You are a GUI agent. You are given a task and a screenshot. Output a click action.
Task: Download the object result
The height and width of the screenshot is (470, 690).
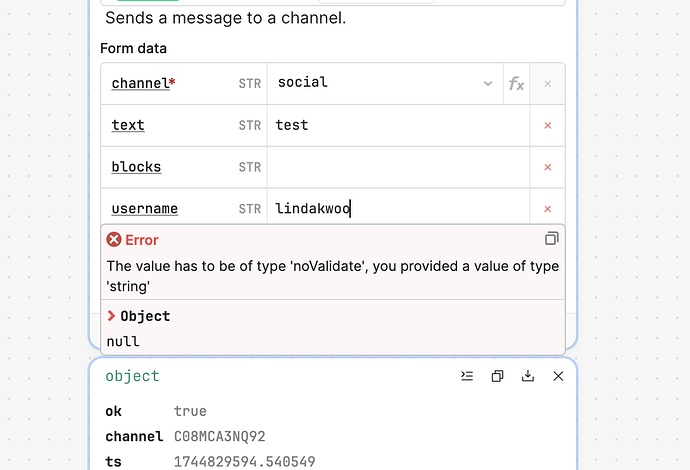pos(528,376)
